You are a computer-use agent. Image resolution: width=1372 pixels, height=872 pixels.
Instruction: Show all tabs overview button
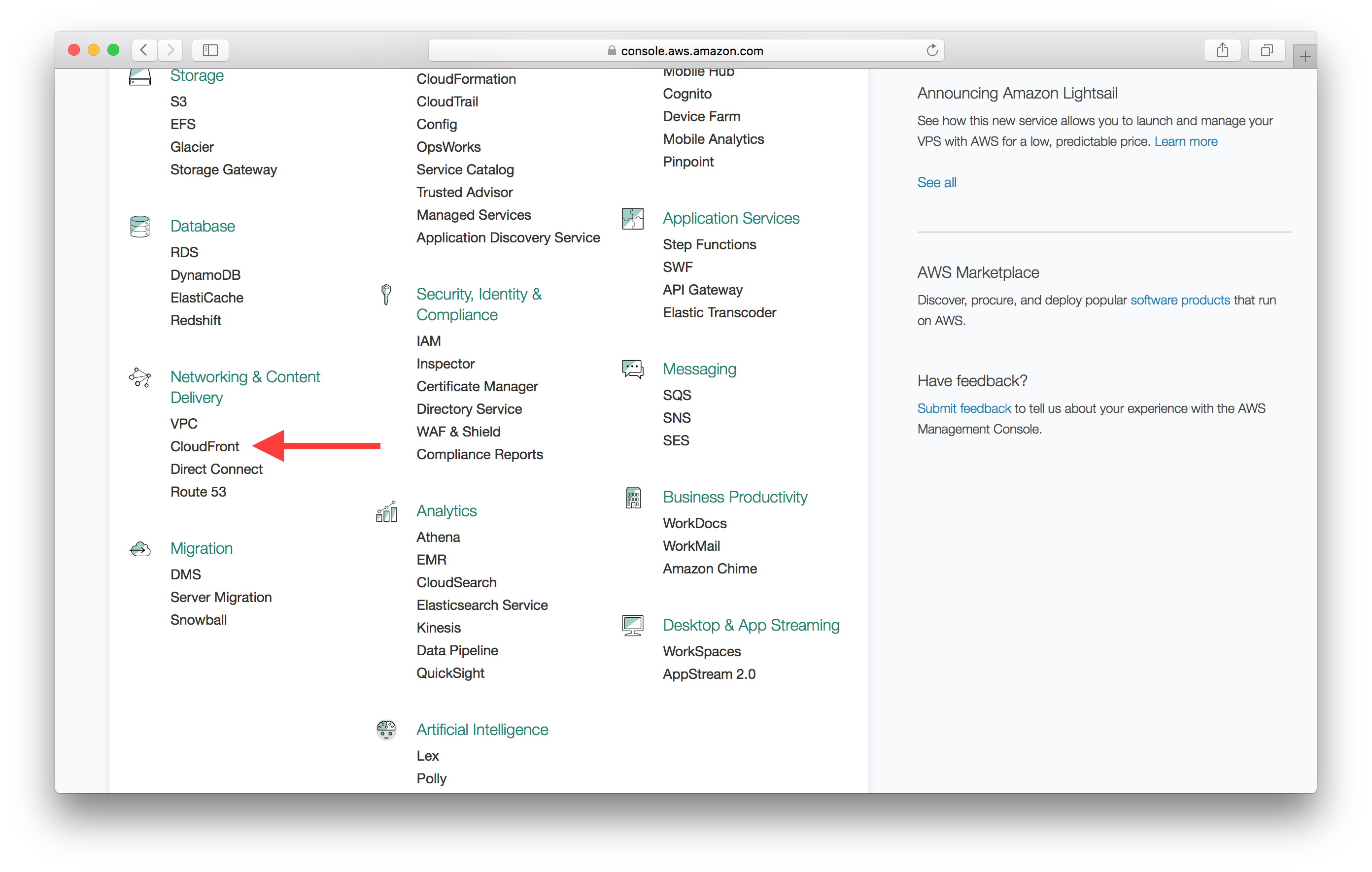tap(1266, 50)
